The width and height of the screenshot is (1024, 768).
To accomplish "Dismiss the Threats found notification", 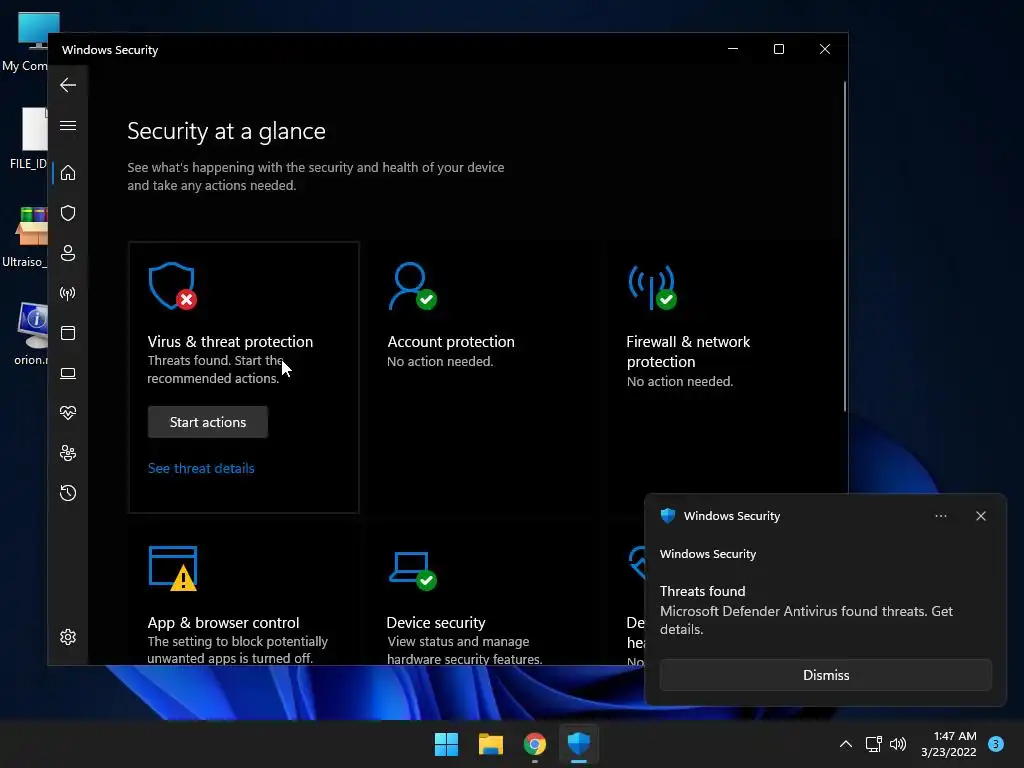I will [825, 675].
